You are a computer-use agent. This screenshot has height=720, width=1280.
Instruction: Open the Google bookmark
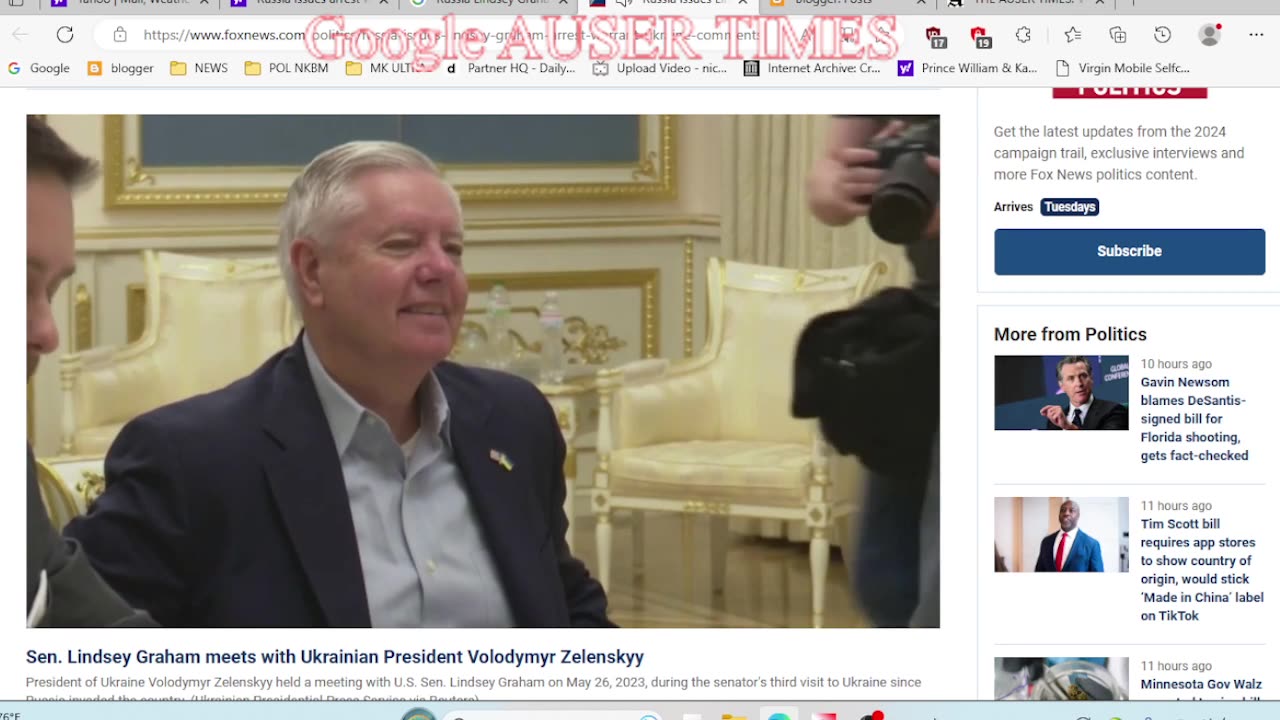click(x=39, y=68)
